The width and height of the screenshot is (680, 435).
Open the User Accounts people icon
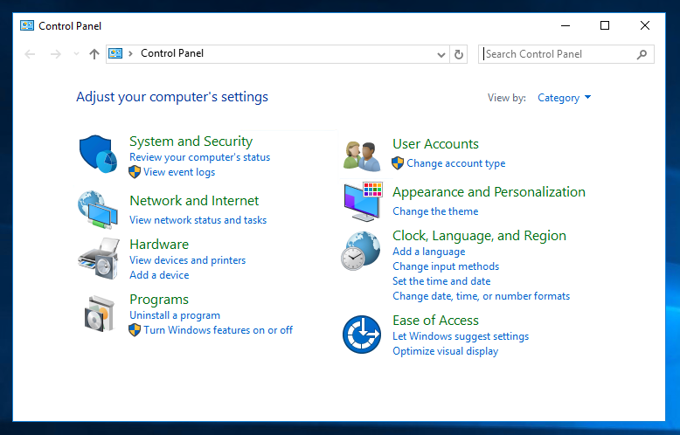click(362, 156)
